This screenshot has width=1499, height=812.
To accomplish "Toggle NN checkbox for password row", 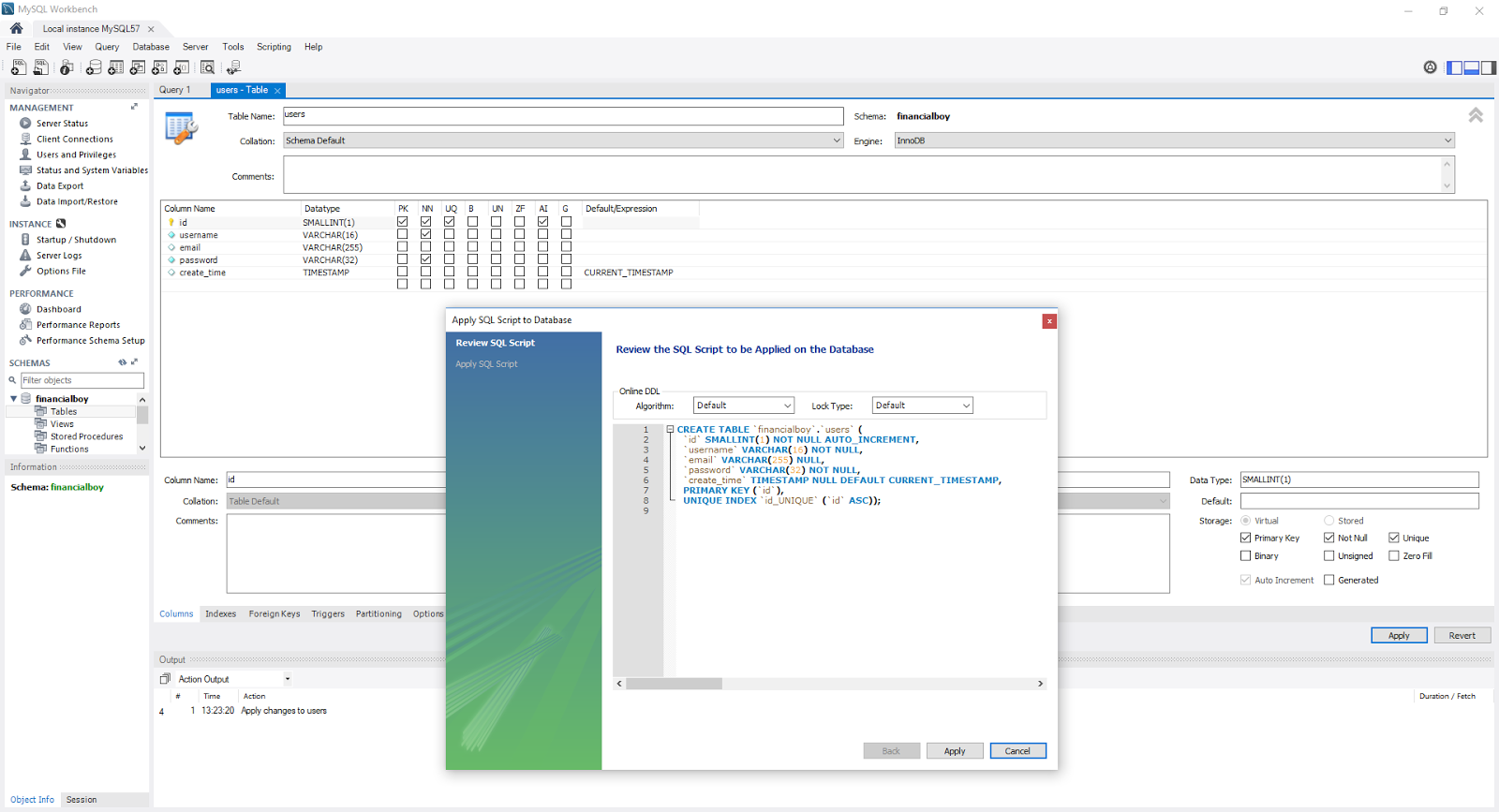I will 426,259.
